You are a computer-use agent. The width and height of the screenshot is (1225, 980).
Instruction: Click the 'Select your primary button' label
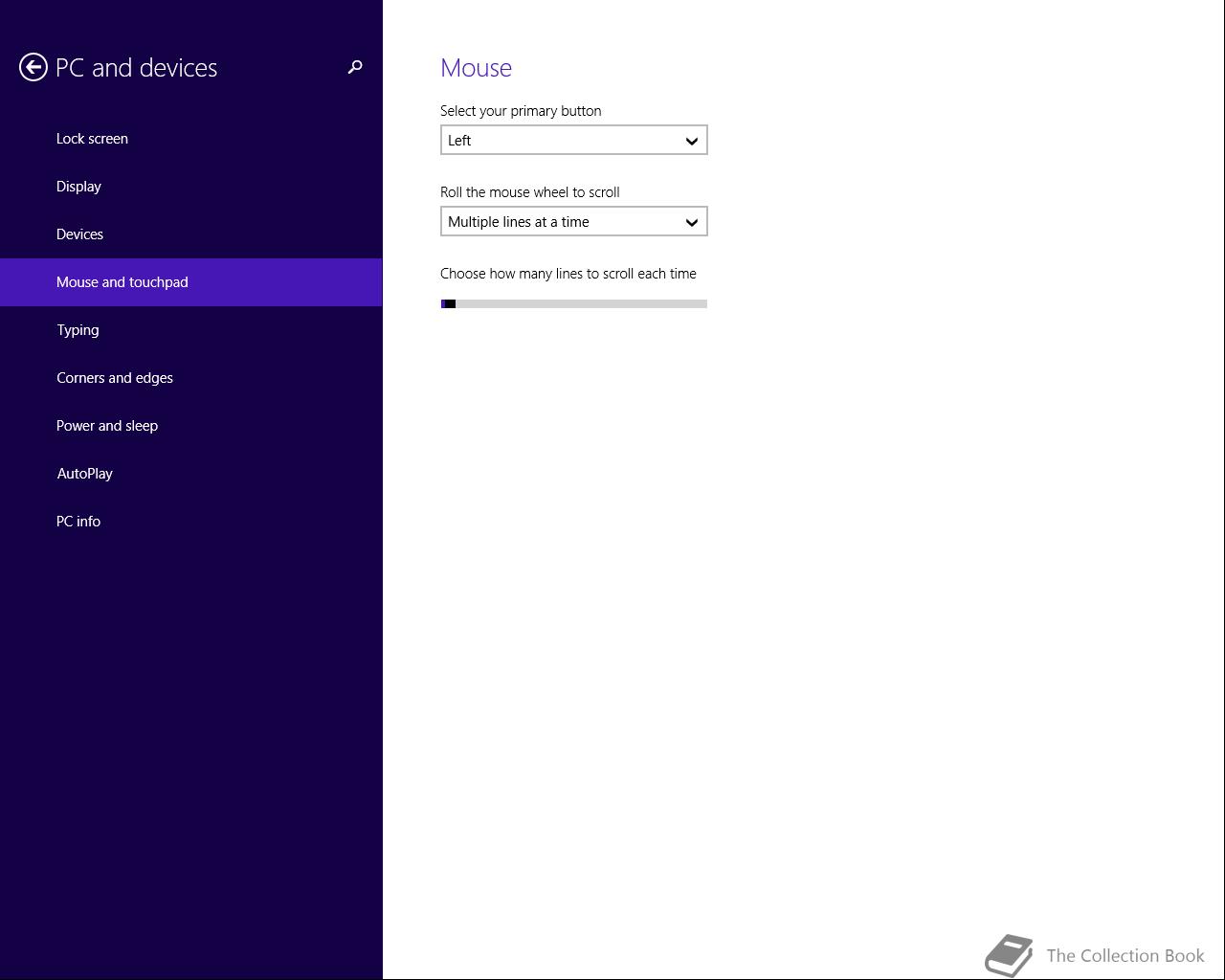[x=521, y=111]
